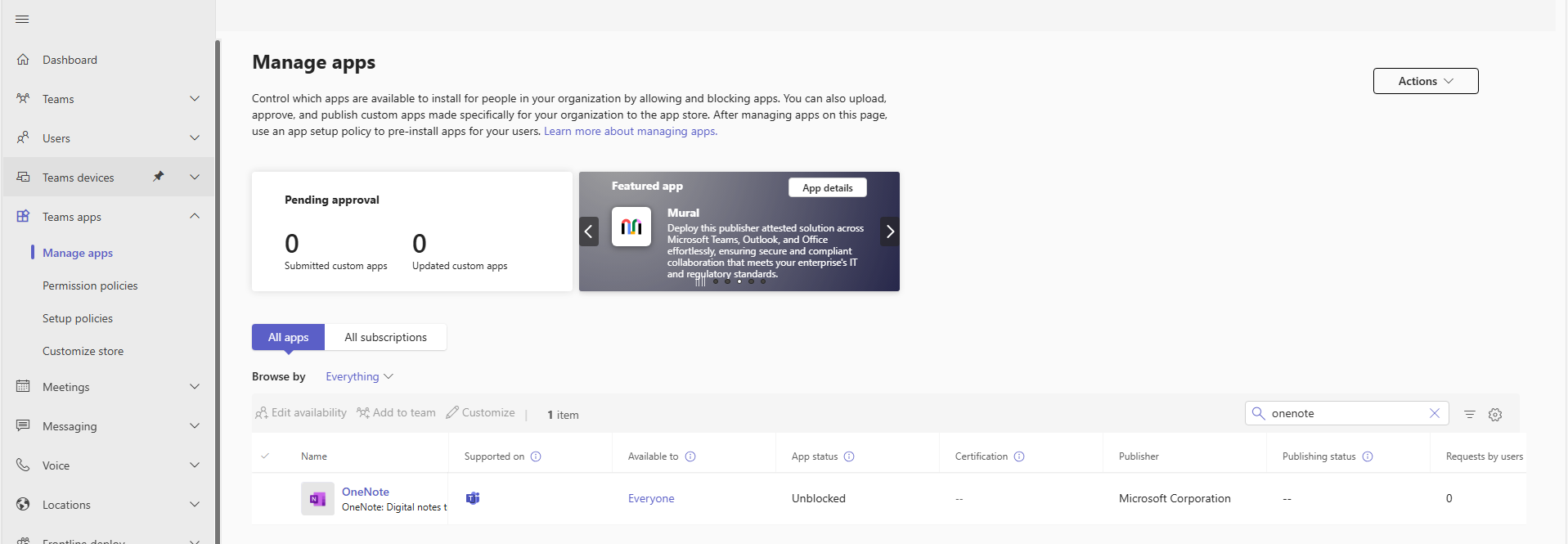Clear the onenote search text
The height and width of the screenshot is (544, 1568).
pyautogui.click(x=1434, y=413)
